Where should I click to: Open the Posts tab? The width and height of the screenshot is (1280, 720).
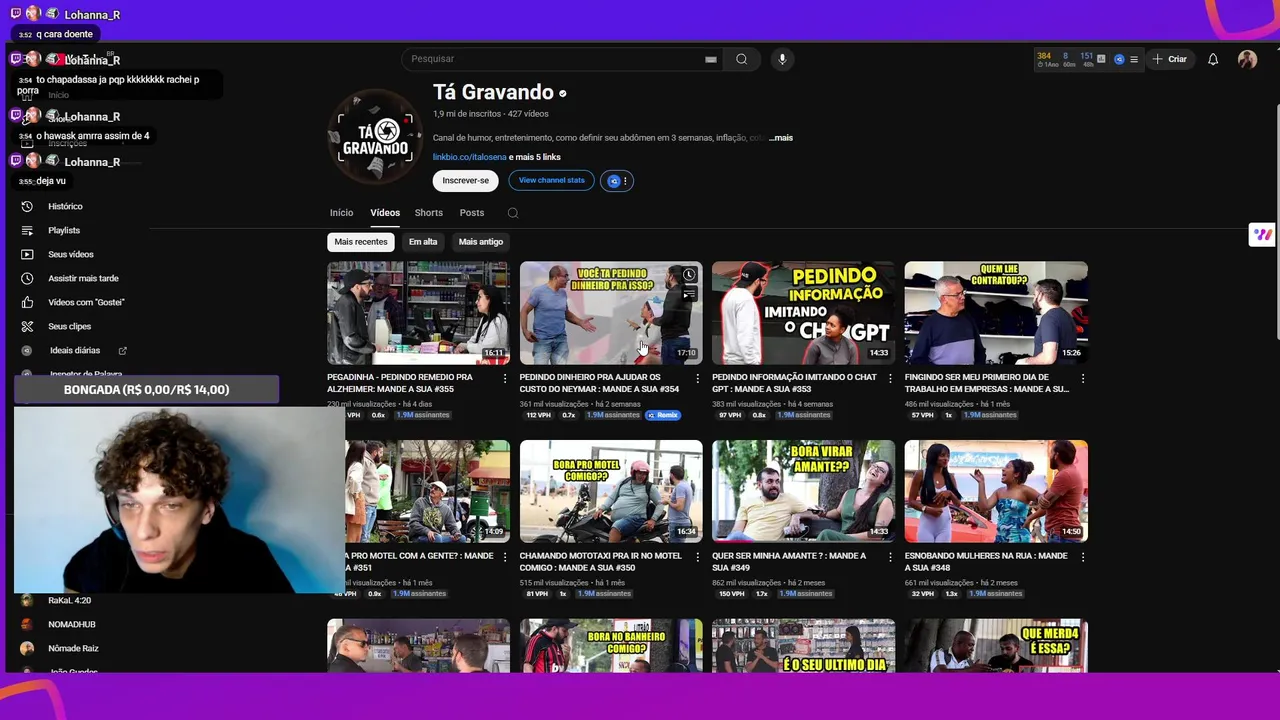pos(472,213)
